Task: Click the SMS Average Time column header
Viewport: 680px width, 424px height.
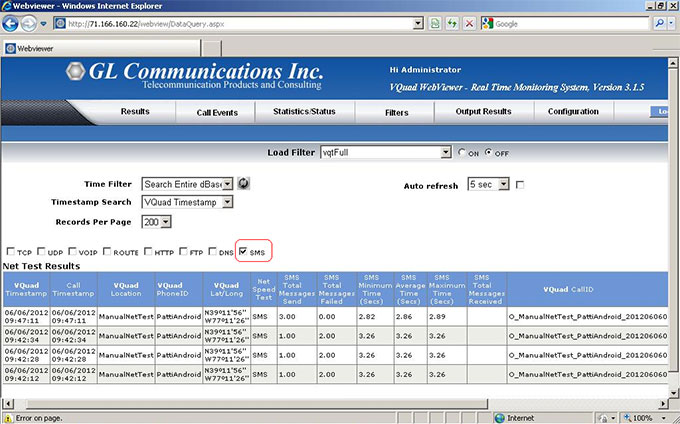Action: (410, 289)
